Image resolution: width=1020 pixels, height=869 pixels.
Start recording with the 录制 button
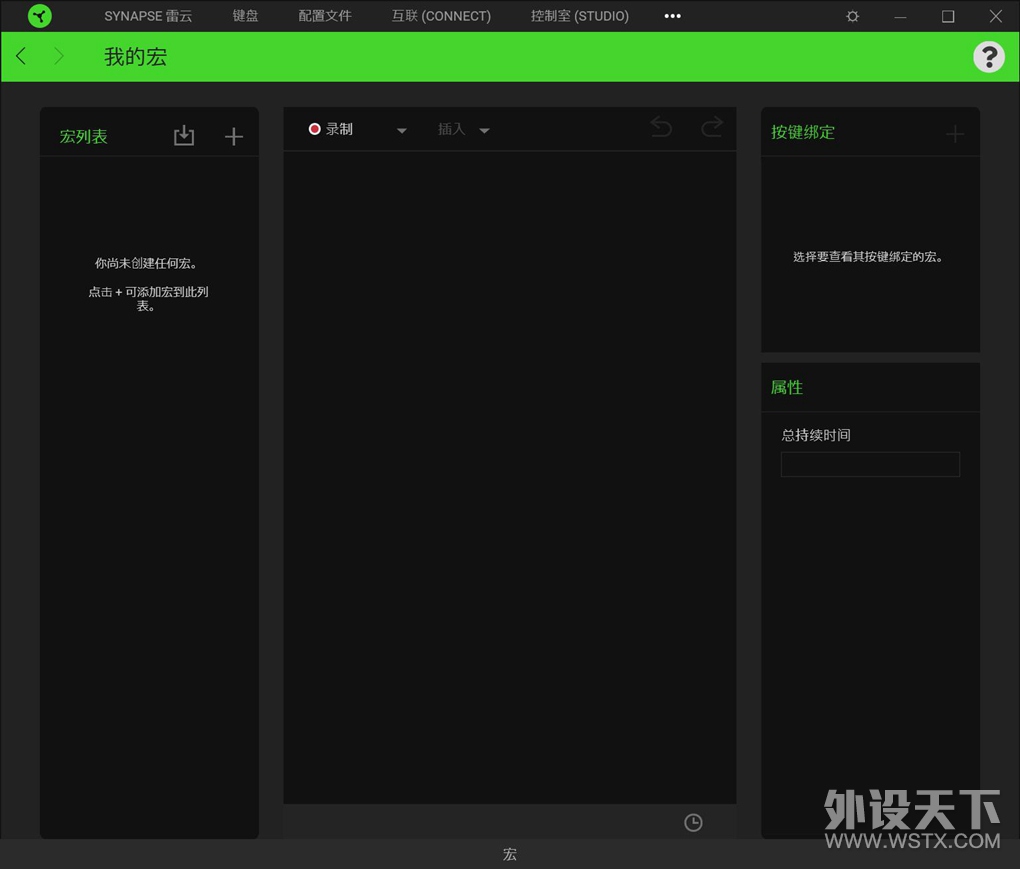330,129
